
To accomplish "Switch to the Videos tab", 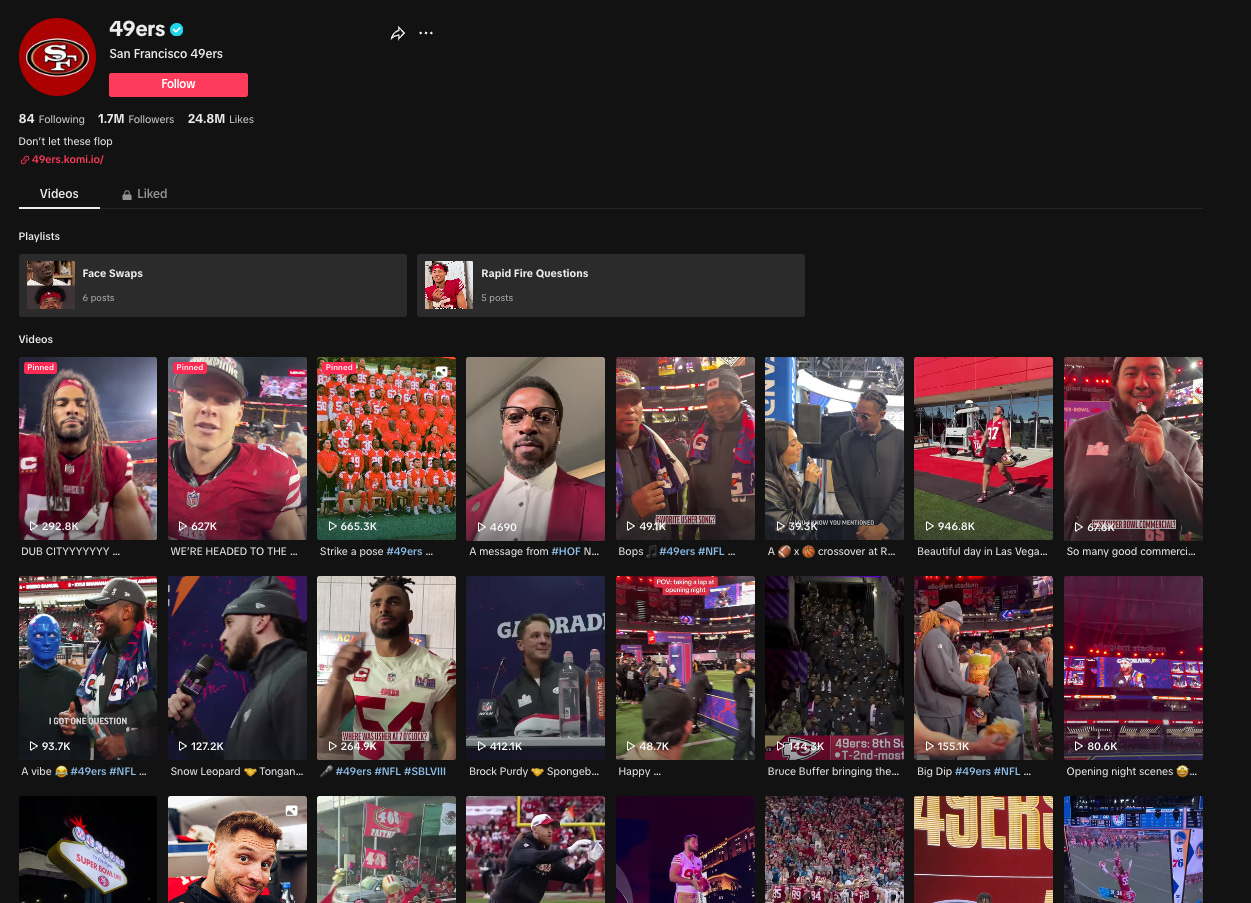I will [59, 194].
